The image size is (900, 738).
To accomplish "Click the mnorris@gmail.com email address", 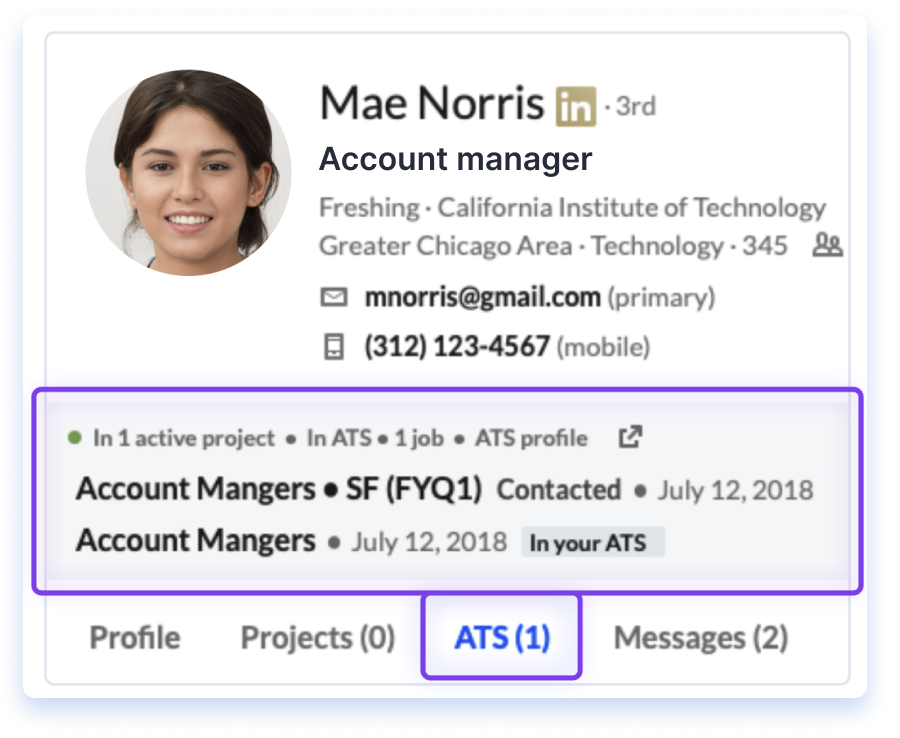I will click(x=483, y=297).
